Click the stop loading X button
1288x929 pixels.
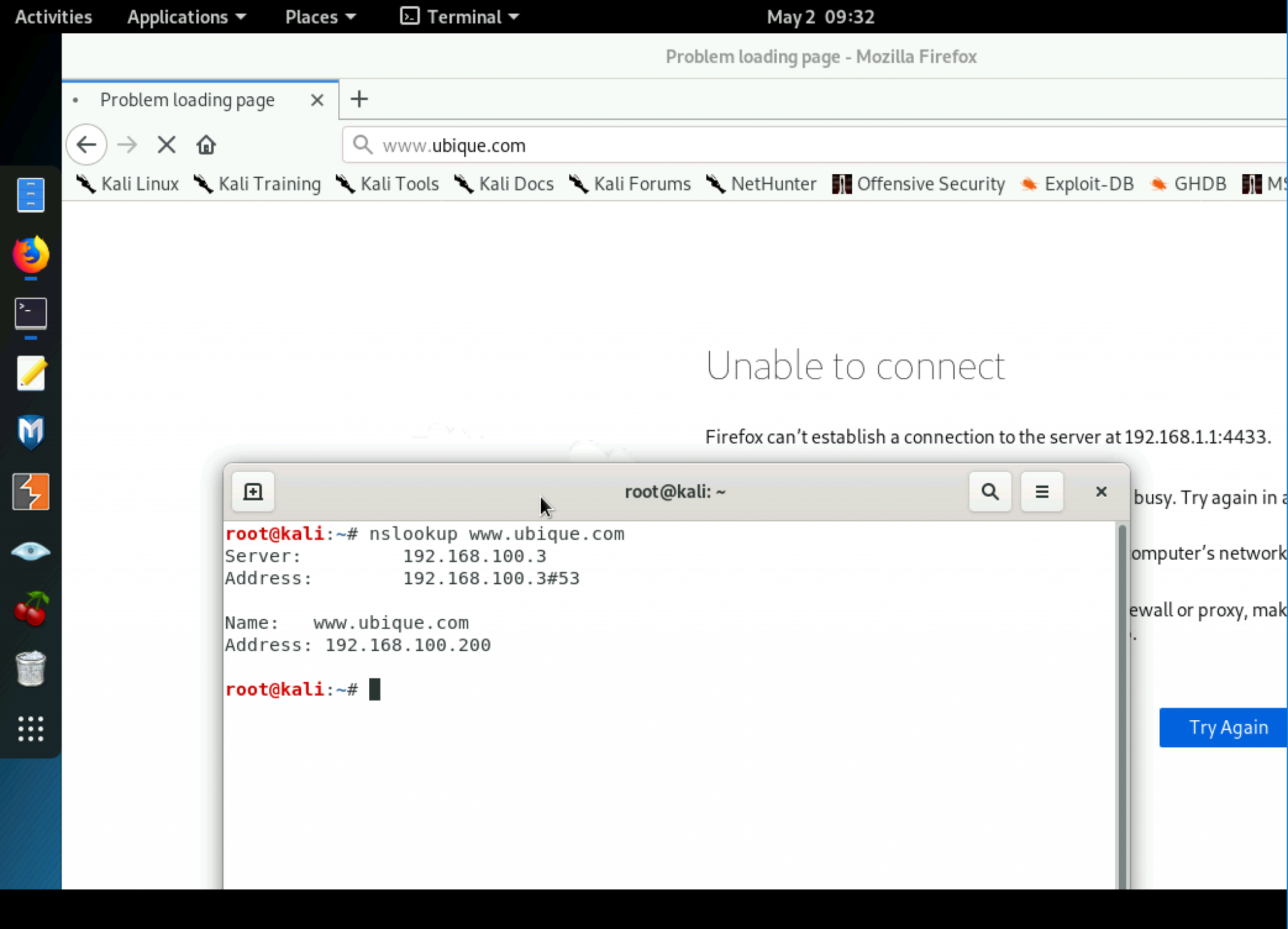(166, 145)
